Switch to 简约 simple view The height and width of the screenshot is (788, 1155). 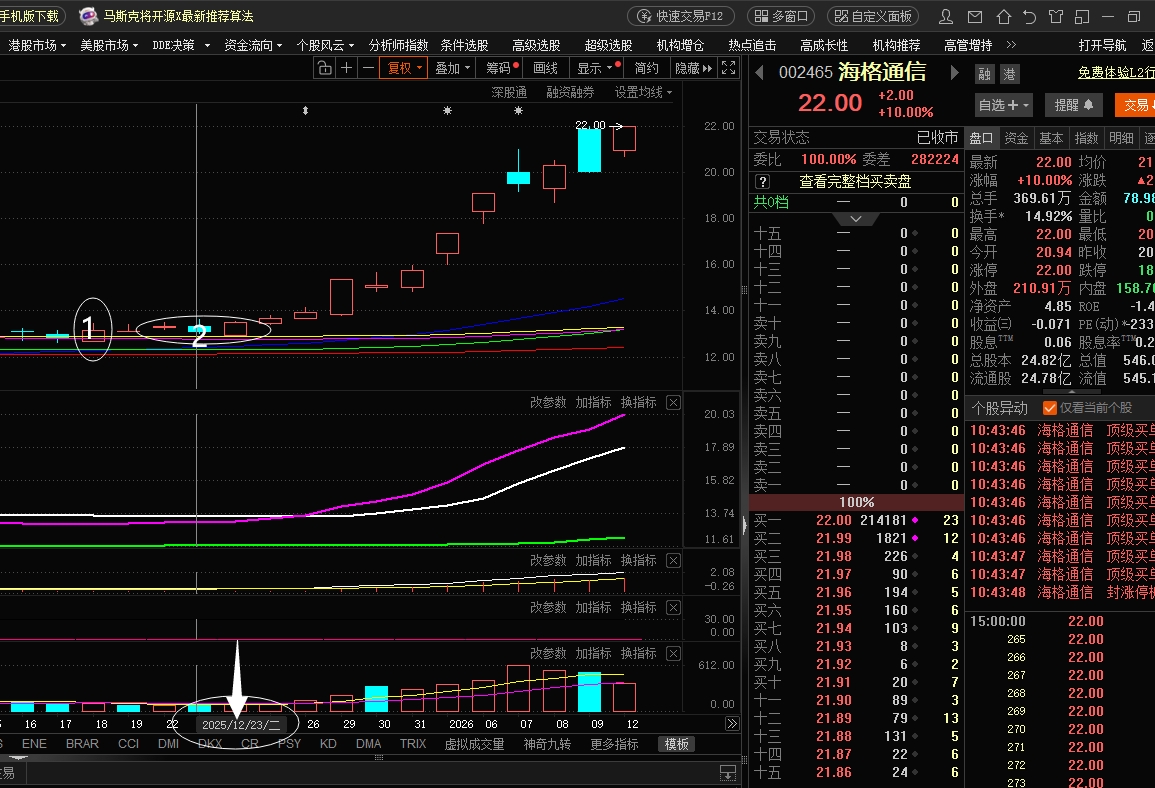647,68
